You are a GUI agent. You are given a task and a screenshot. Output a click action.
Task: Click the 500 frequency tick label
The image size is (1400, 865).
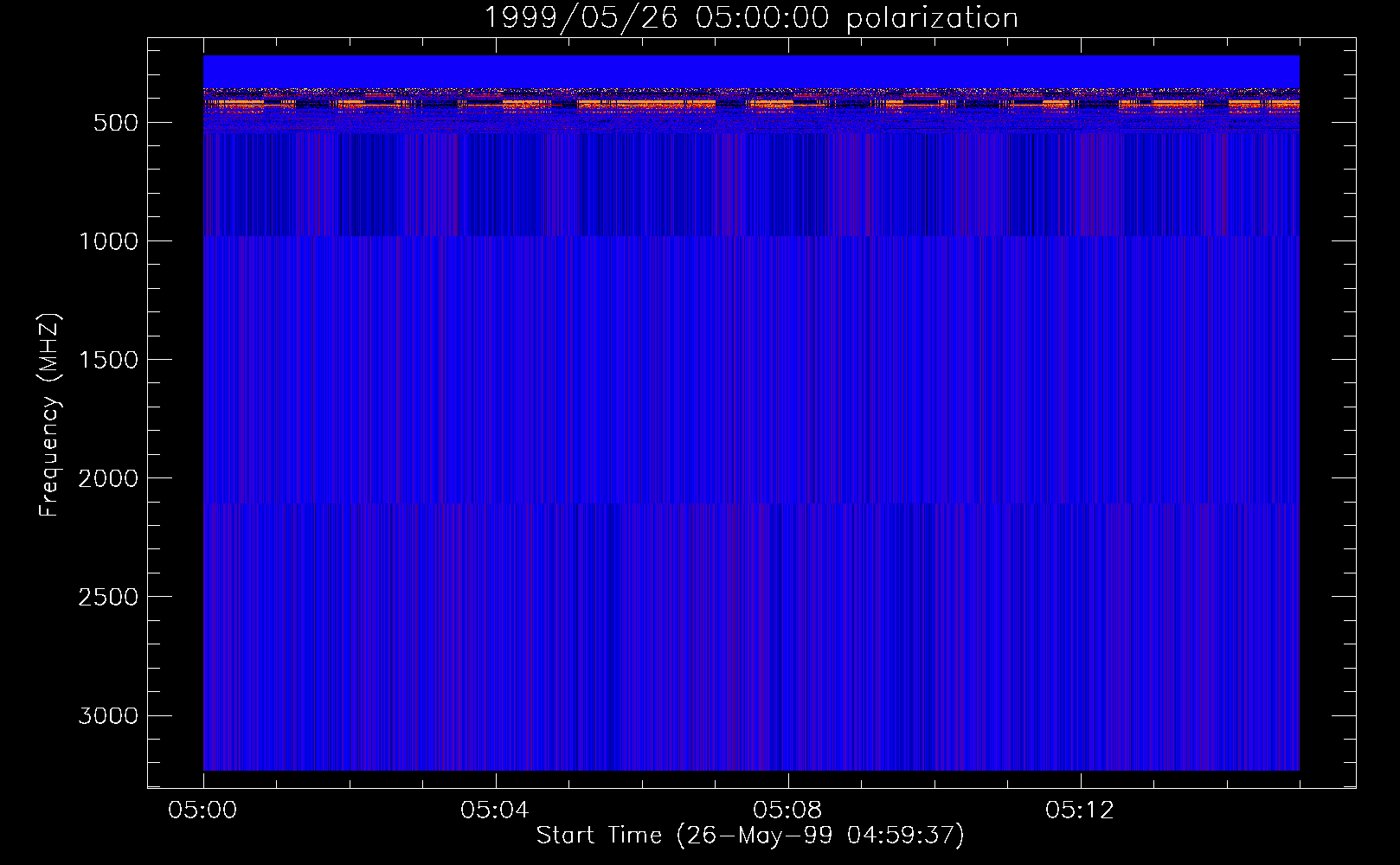(116, 123)
